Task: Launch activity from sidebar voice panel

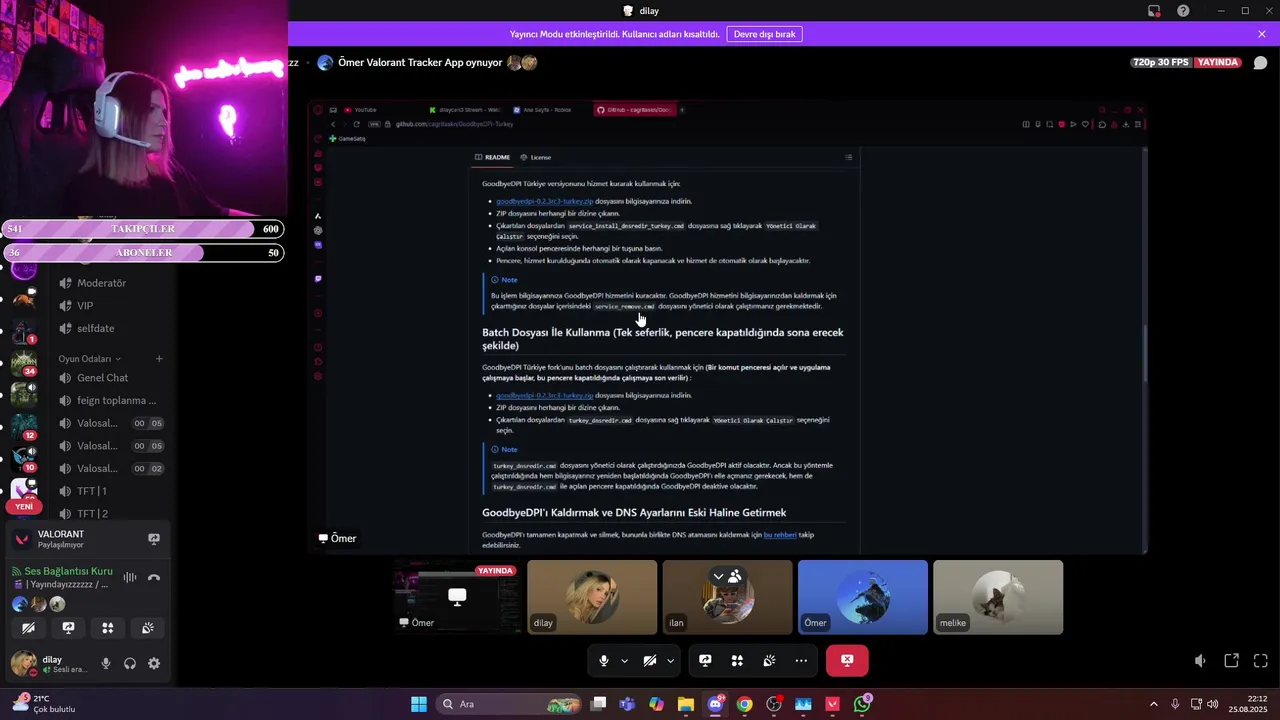Action: 108,628
